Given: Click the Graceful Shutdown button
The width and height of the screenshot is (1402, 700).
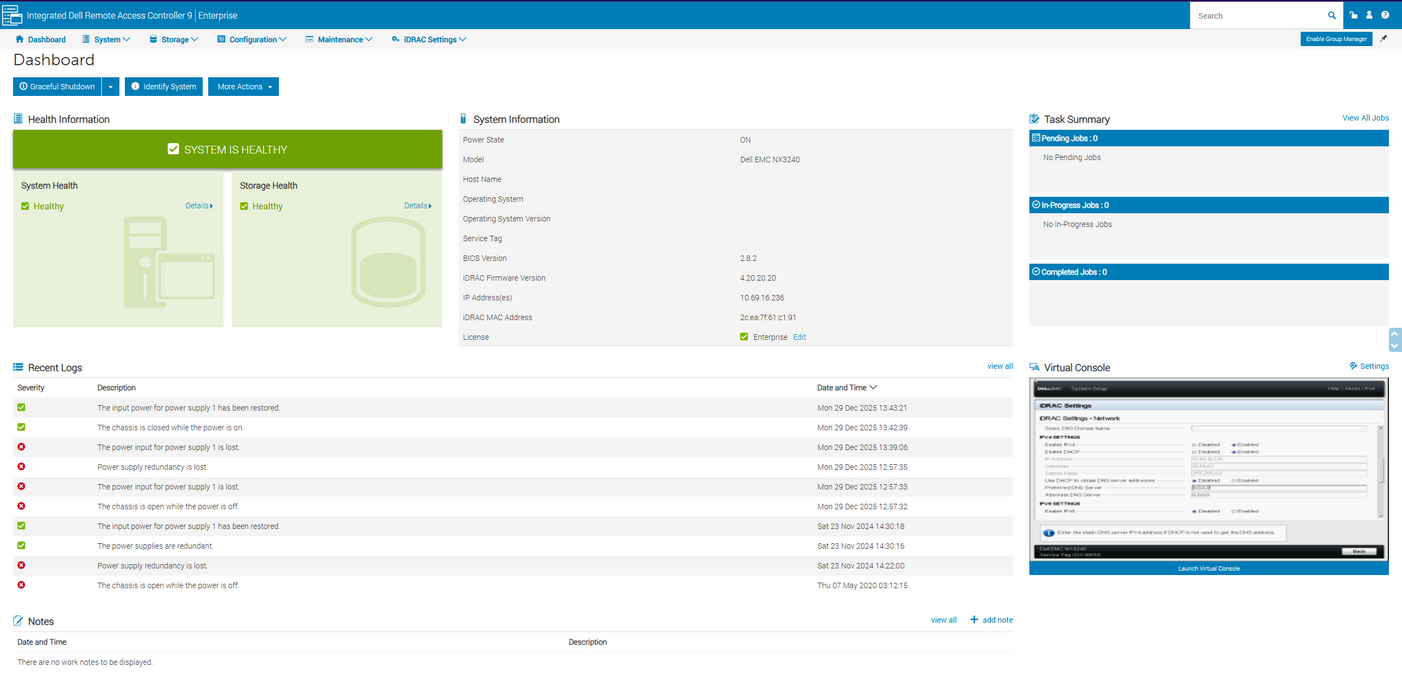Looking at the screenshot, I should click(x=57, y=87).
